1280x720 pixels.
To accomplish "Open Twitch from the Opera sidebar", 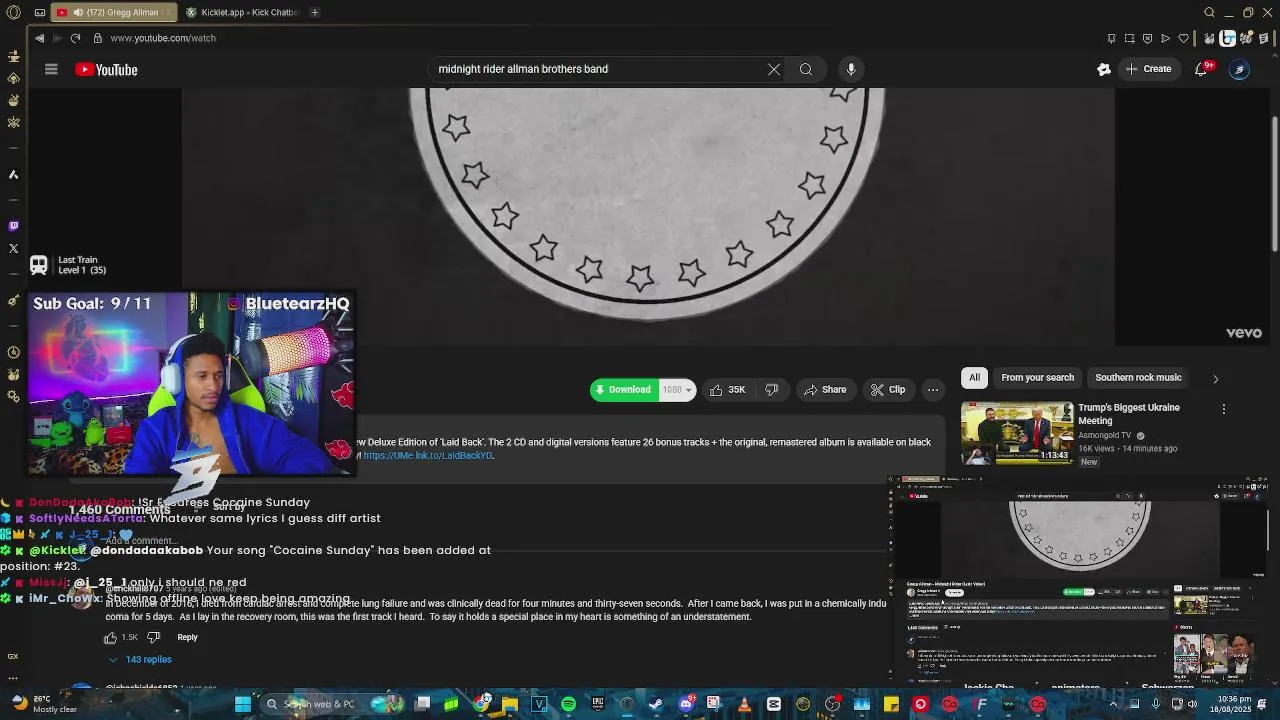I will pyautogui.click(x=13, y=226).
